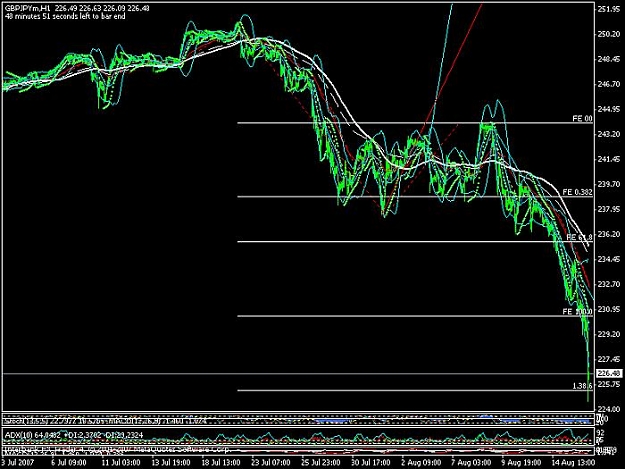Click the 232.70 price axis label
The image size is (625, 469).
tap(609, 284)
